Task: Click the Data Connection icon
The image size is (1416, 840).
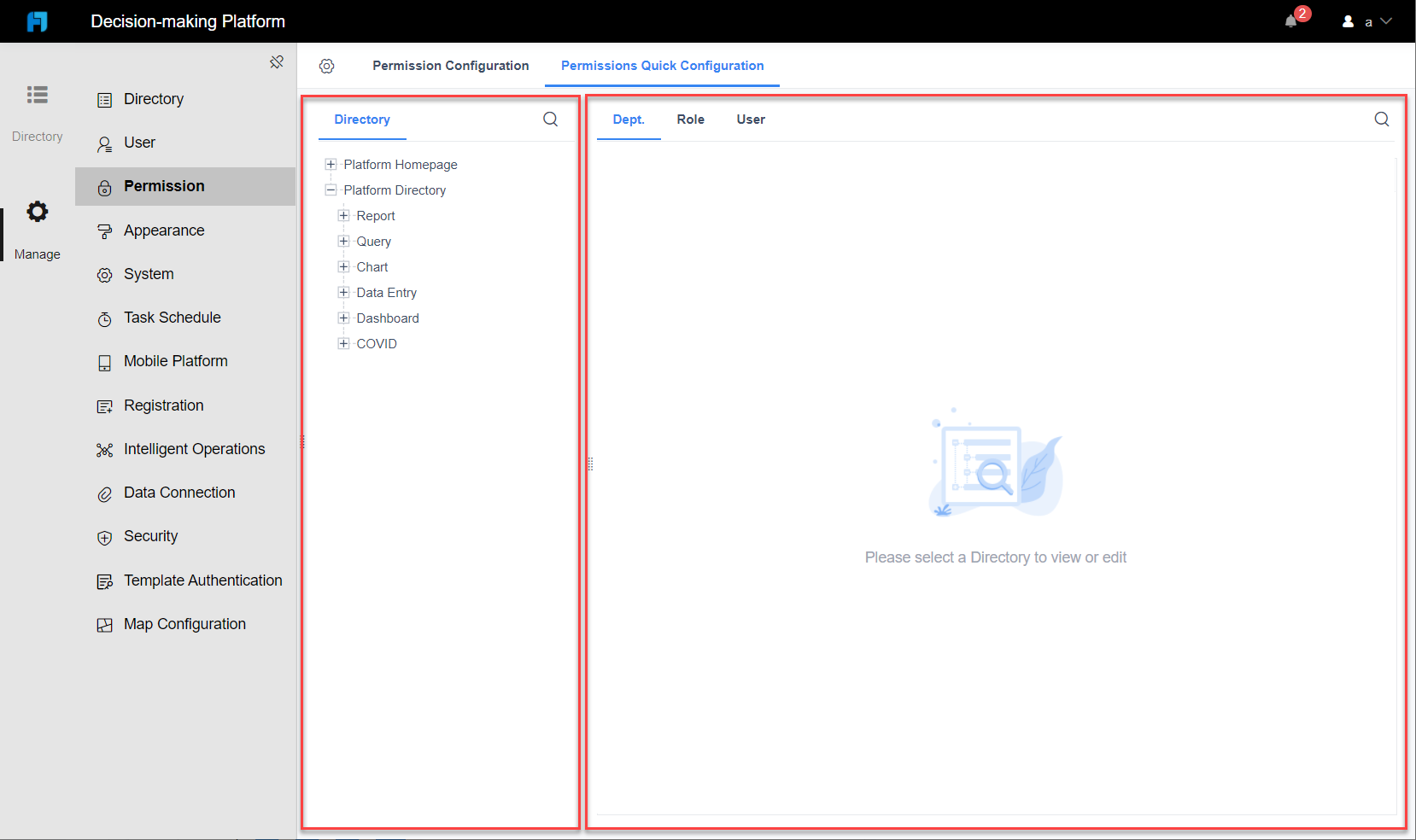Action: point(104,493)
